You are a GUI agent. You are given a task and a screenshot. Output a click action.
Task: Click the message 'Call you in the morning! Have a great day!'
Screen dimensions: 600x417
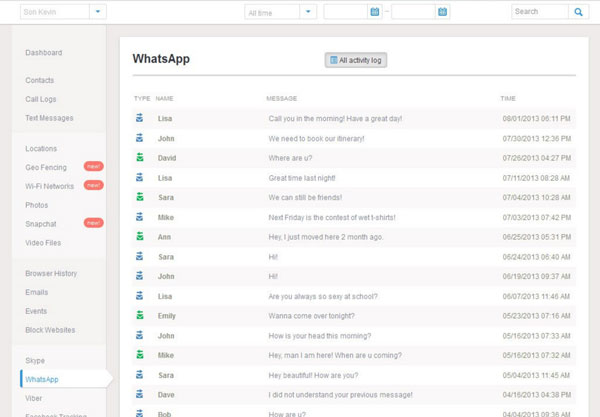335,119
